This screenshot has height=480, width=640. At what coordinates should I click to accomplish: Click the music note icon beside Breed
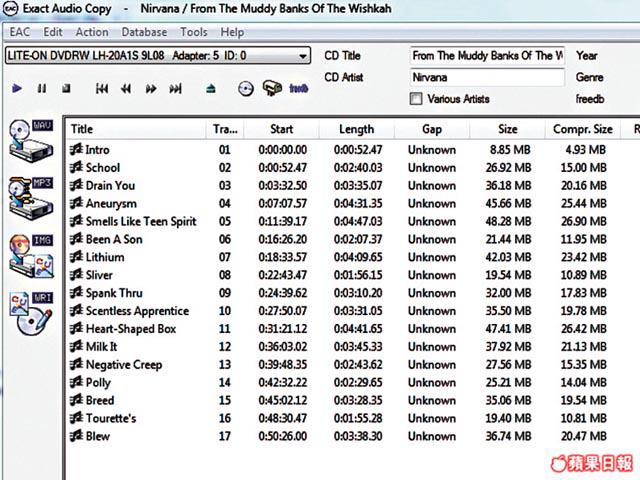pyautogui.click(x=76, y=400)
